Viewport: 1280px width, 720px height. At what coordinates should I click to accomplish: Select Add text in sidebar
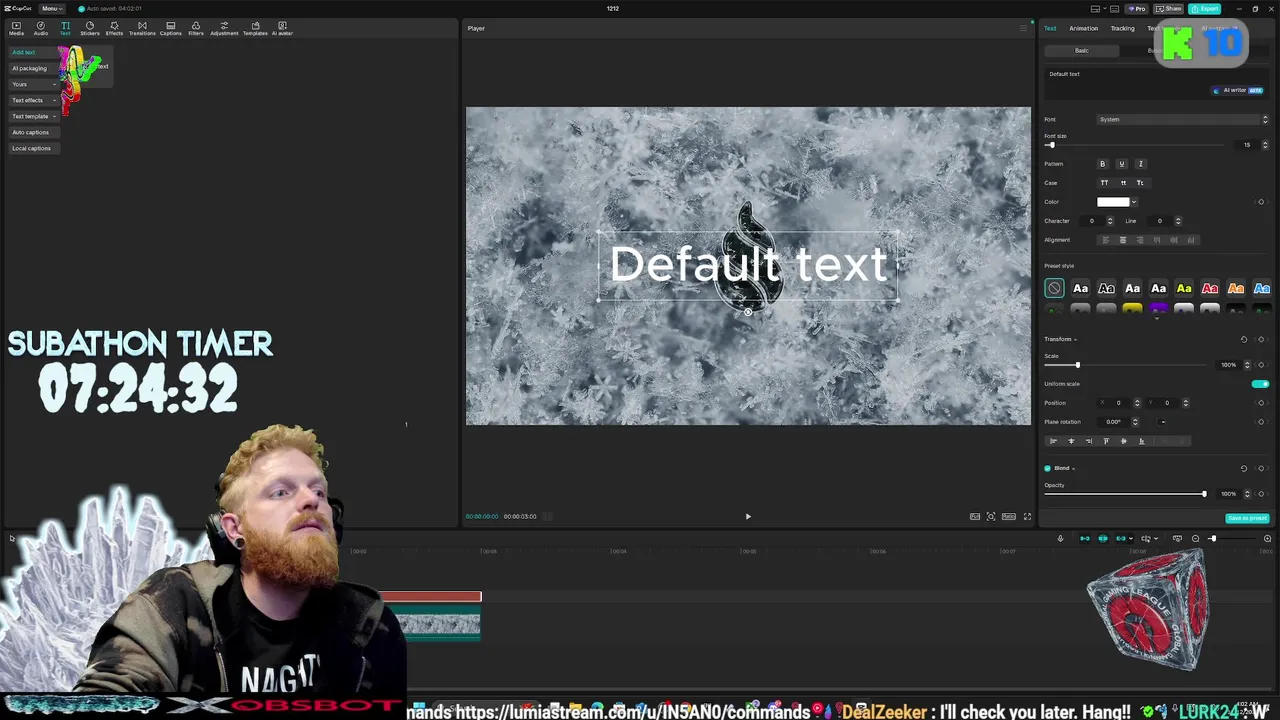34,52
